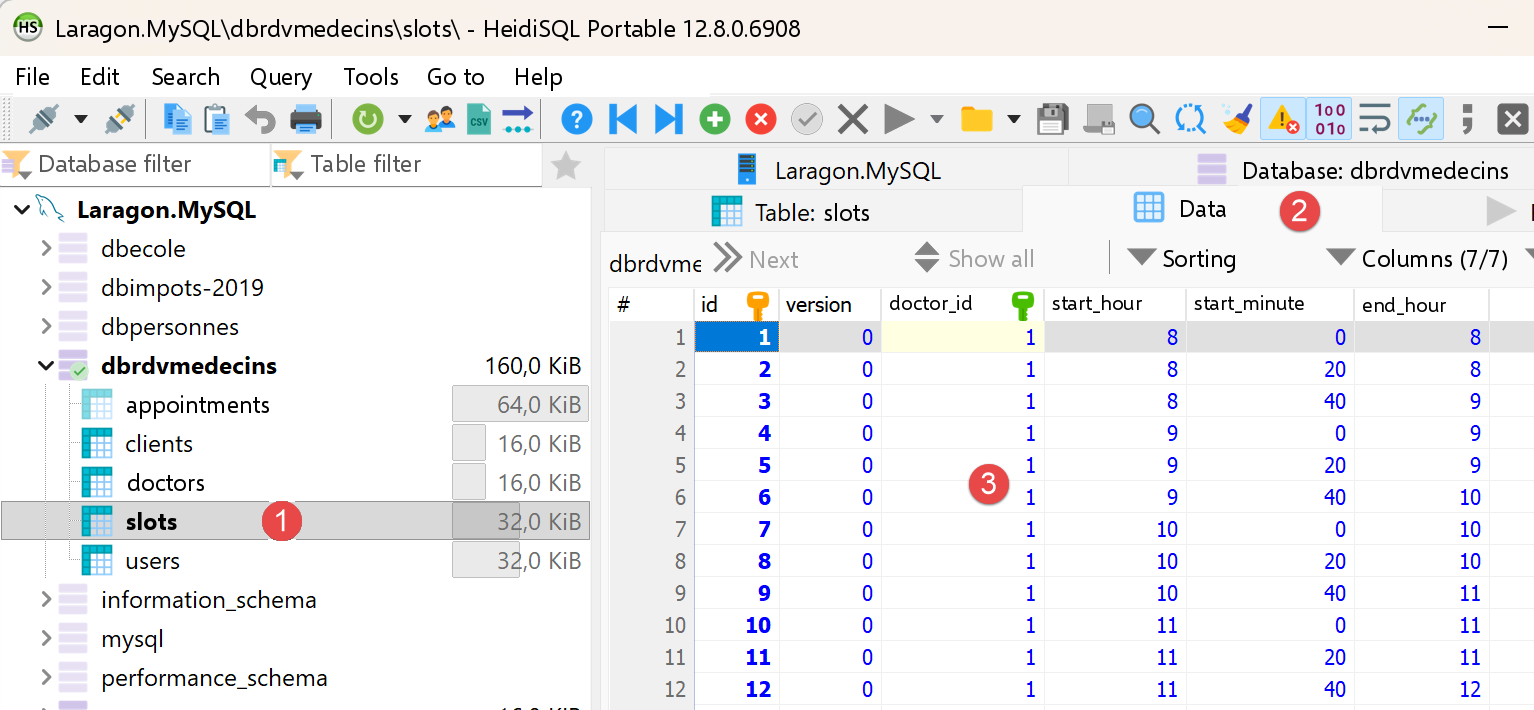Image resolution: width=1534 pixels, height=710 pixels.
Task: Jump to first row with blue arrow
Action: click(622, 120)
